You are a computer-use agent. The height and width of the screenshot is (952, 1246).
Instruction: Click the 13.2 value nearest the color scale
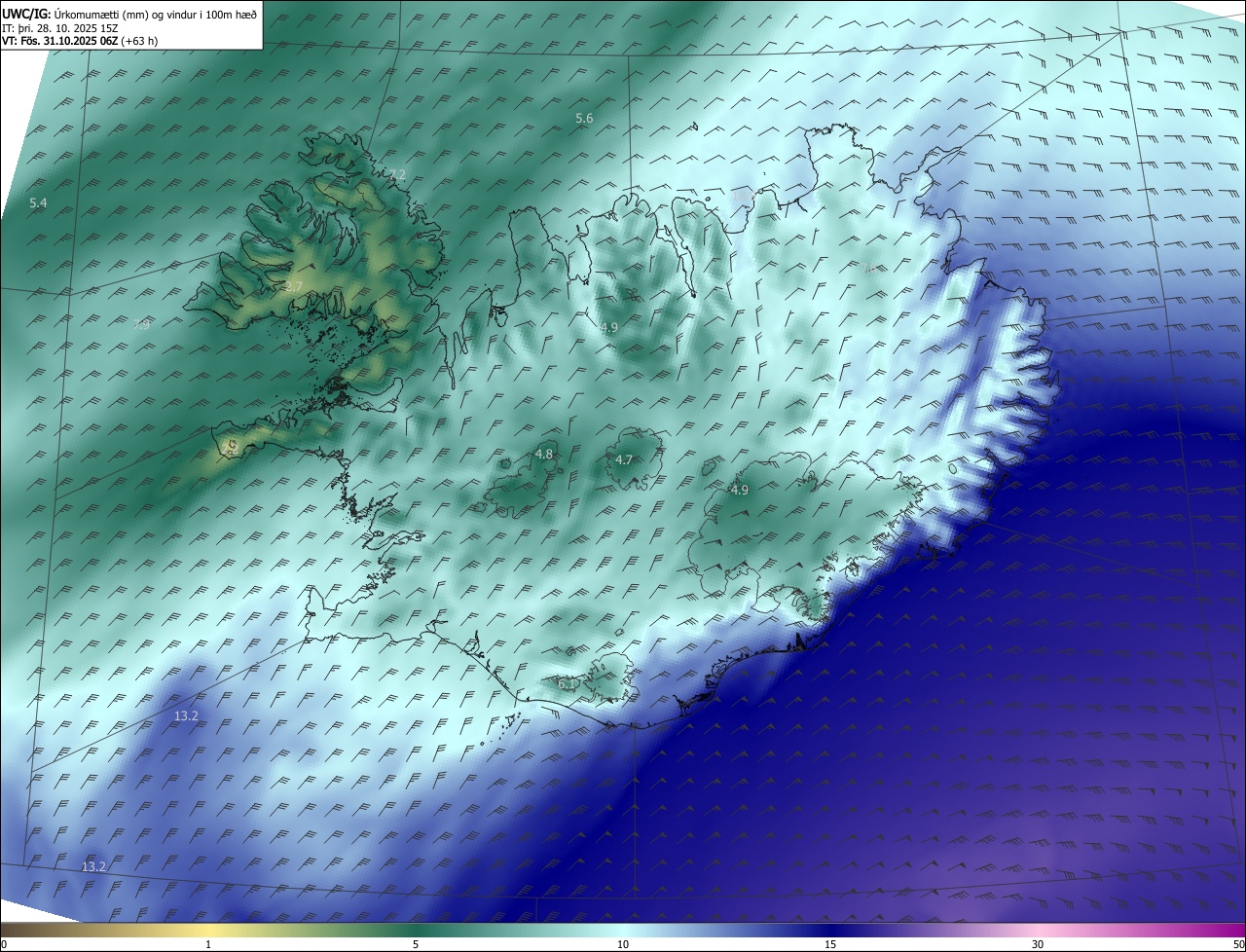tap(93, 866)
